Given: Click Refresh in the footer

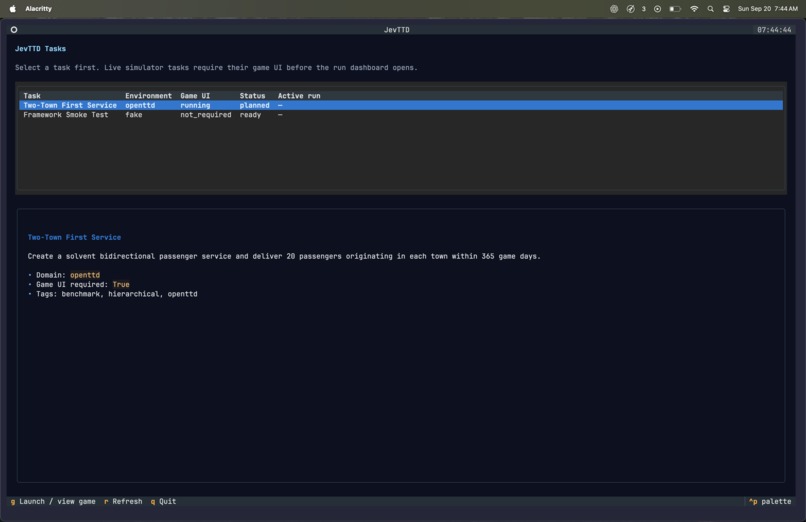Looking at the screenshot, I should pyautogui.click(x=123, y=501).
